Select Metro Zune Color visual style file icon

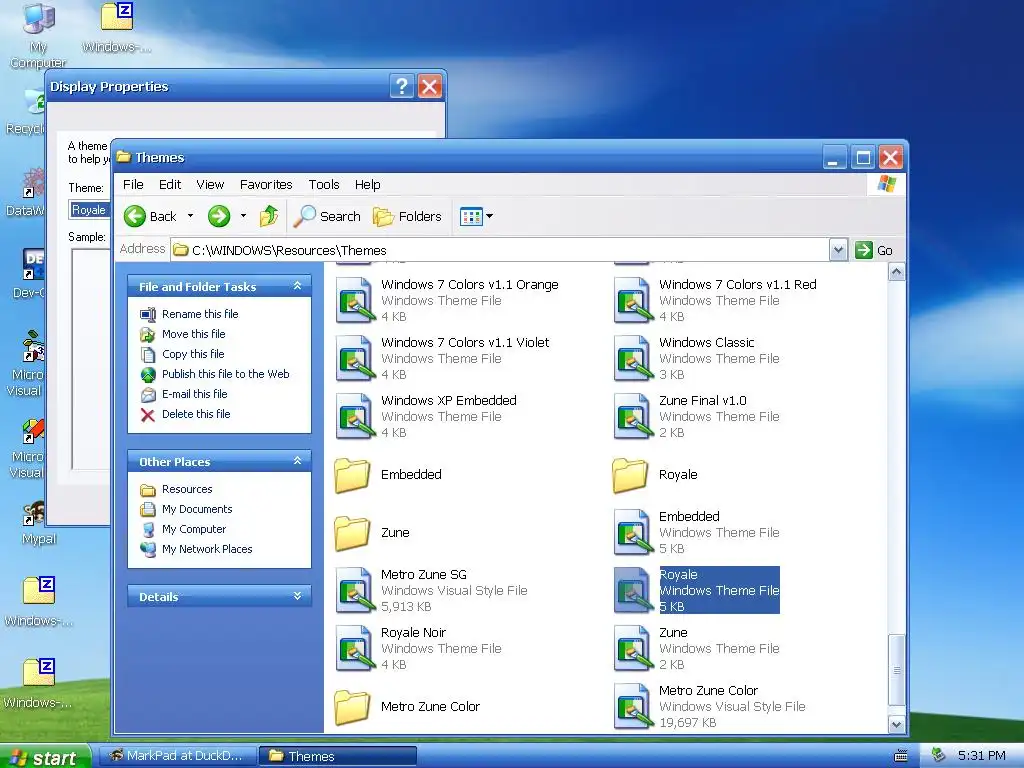(633, 706)
